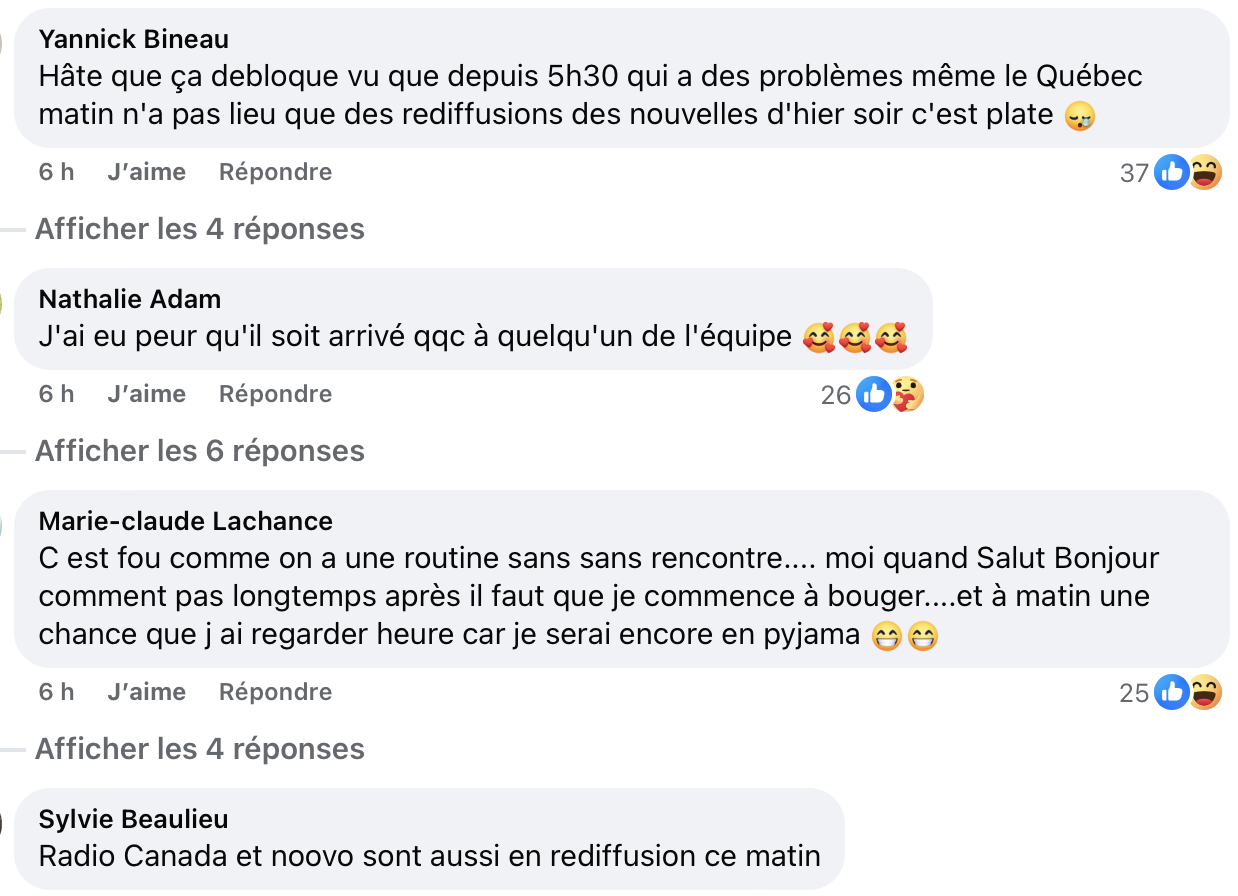1238x896 pixels.
Task: Open the 4 replies under Marie-claude Lachance's comment
Action: click(200, 748)
